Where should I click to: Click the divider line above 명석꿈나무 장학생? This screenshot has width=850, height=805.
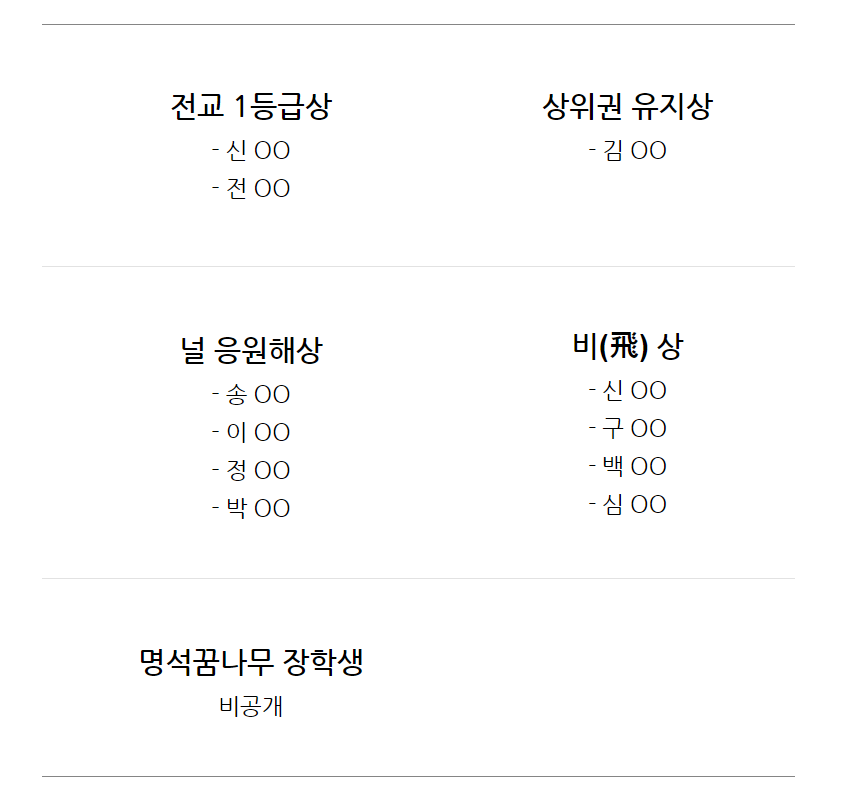(418, 578)
